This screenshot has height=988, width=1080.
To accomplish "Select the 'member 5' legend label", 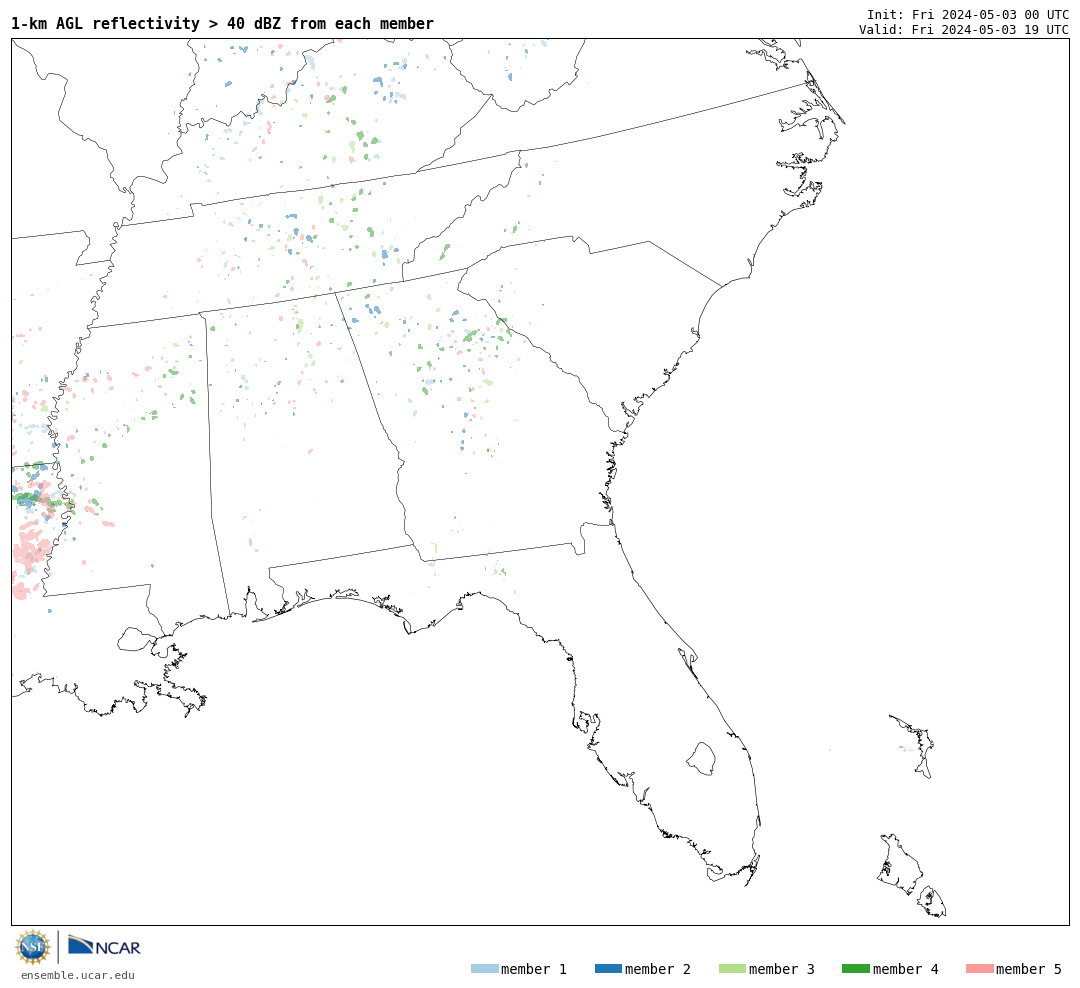I will [x=1029, y=969].
